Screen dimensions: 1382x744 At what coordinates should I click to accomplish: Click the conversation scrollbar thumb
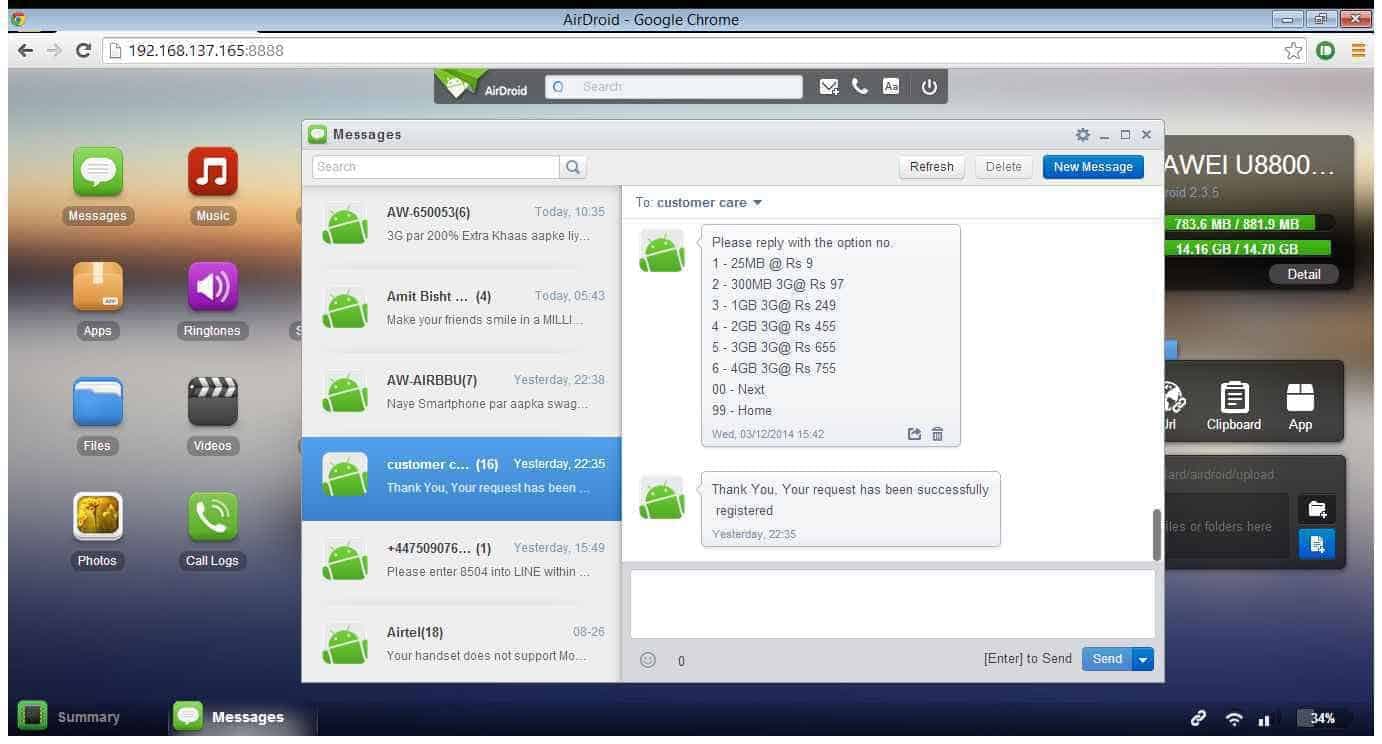click(1157, 534)
